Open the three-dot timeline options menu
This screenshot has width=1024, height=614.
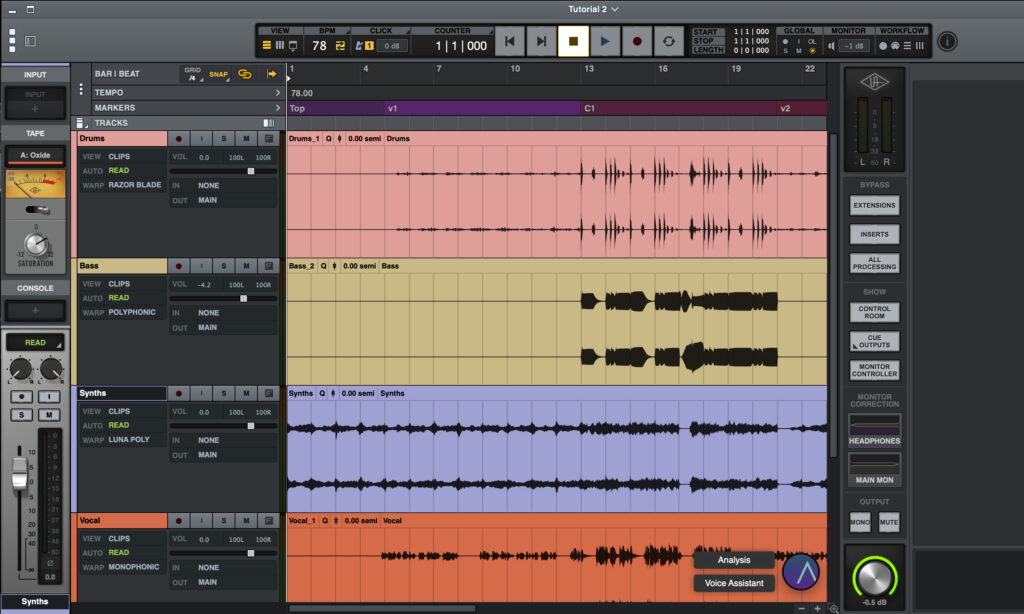tap(81, 89)
